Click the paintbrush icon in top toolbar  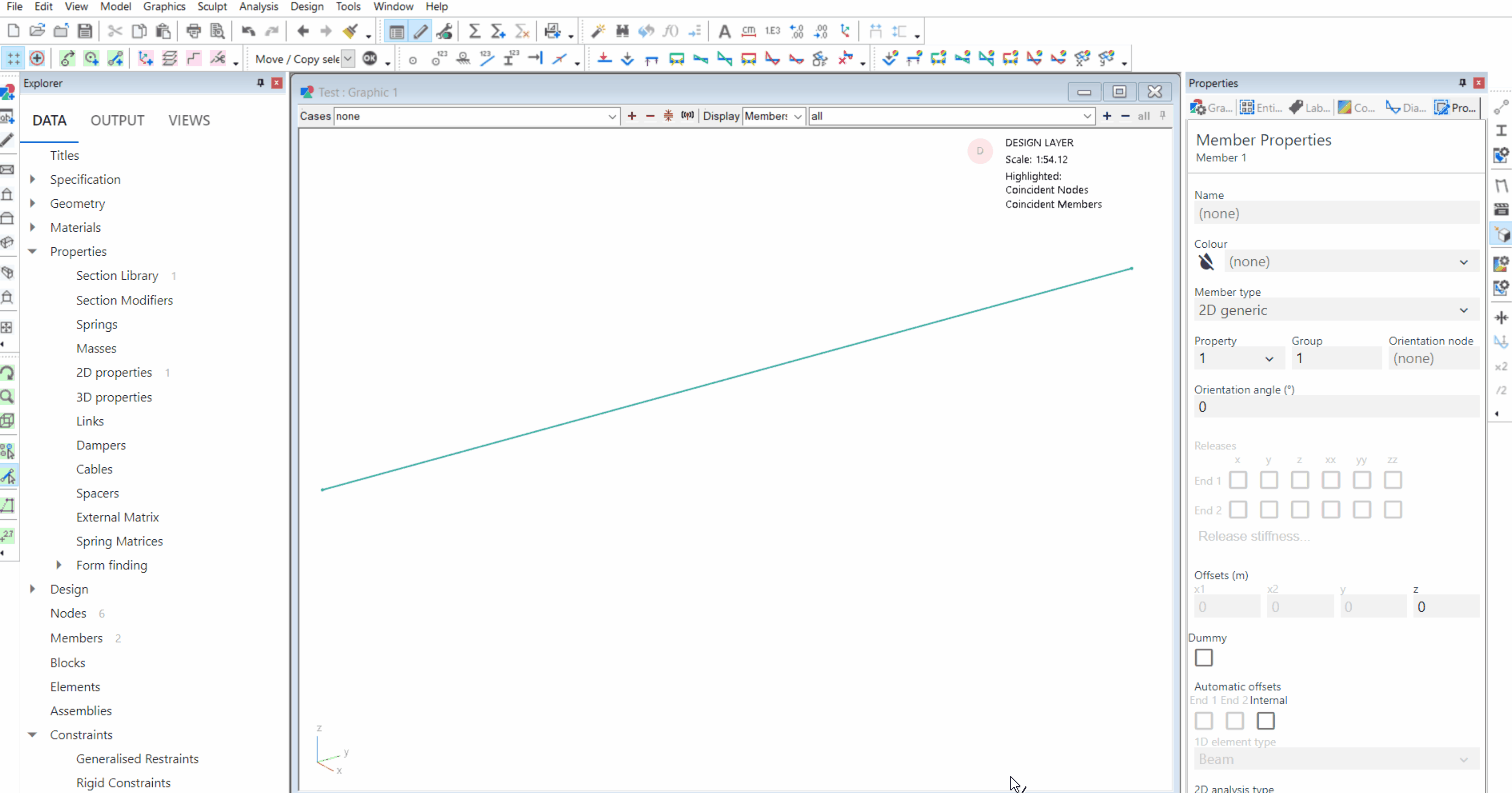coord(350,31)
